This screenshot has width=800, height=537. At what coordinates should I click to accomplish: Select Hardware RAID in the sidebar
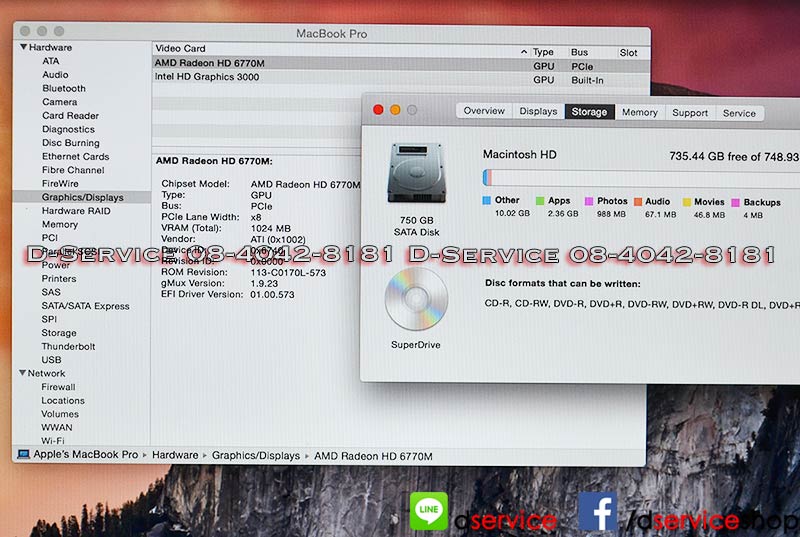pos(76,211)
